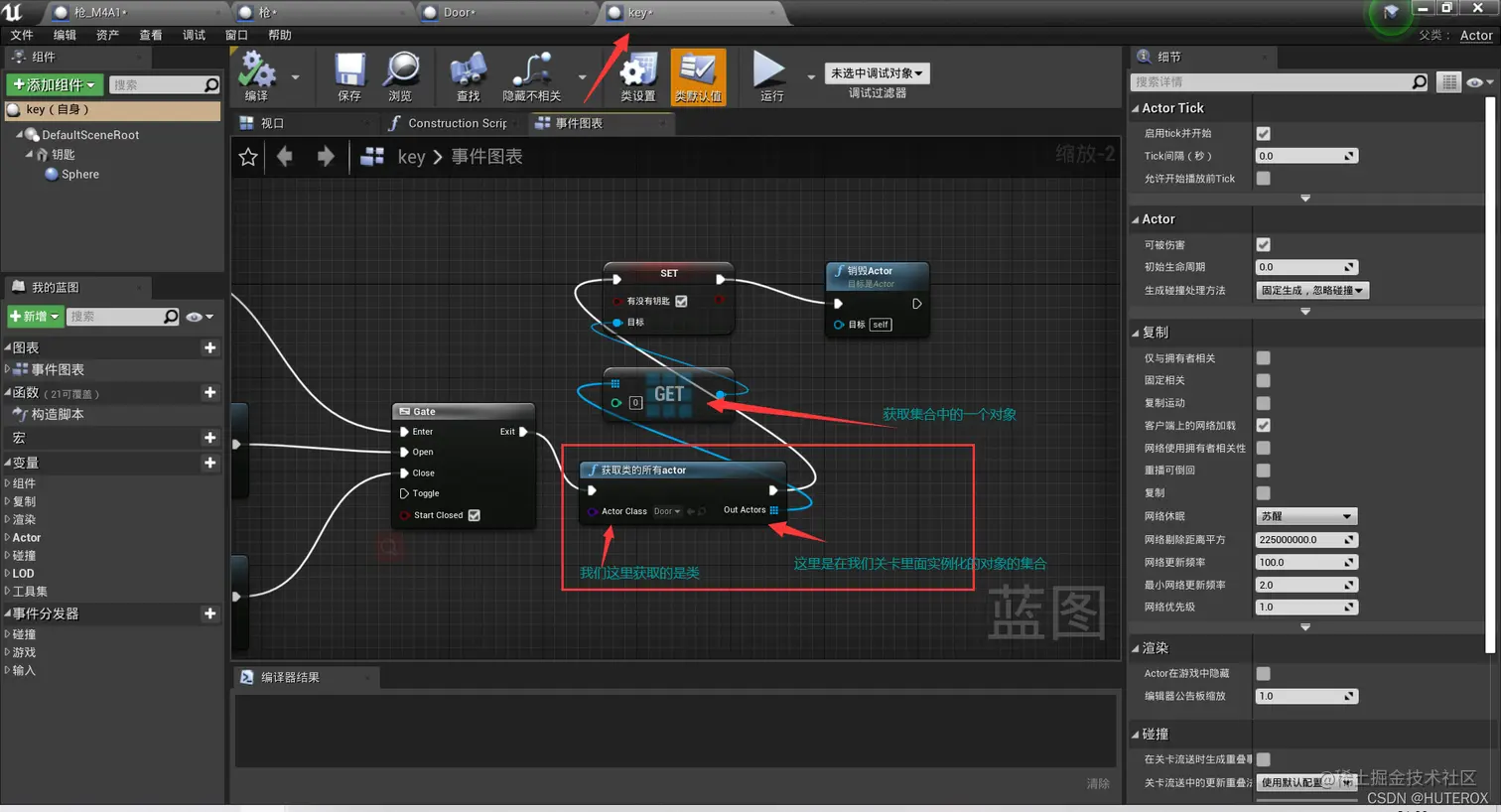This screenshot has height=812, width=1501.
Task: Click search magnifier in details panel
Action: tap(1420, 81)
